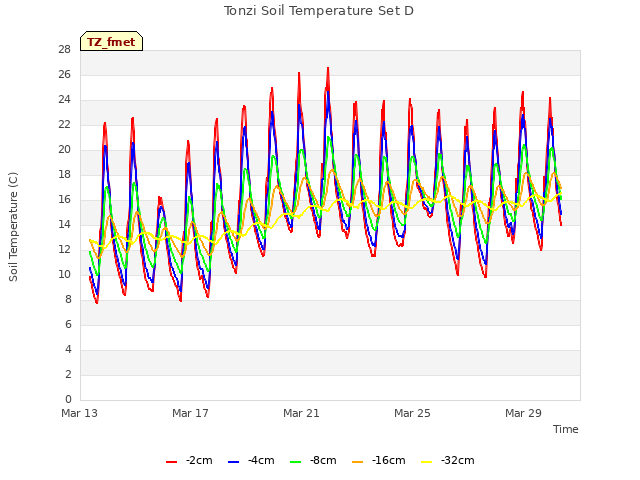Click the Soil Temperature (C) axis label
The width and height of the screenshot is (640, 480).
(13, 227)
